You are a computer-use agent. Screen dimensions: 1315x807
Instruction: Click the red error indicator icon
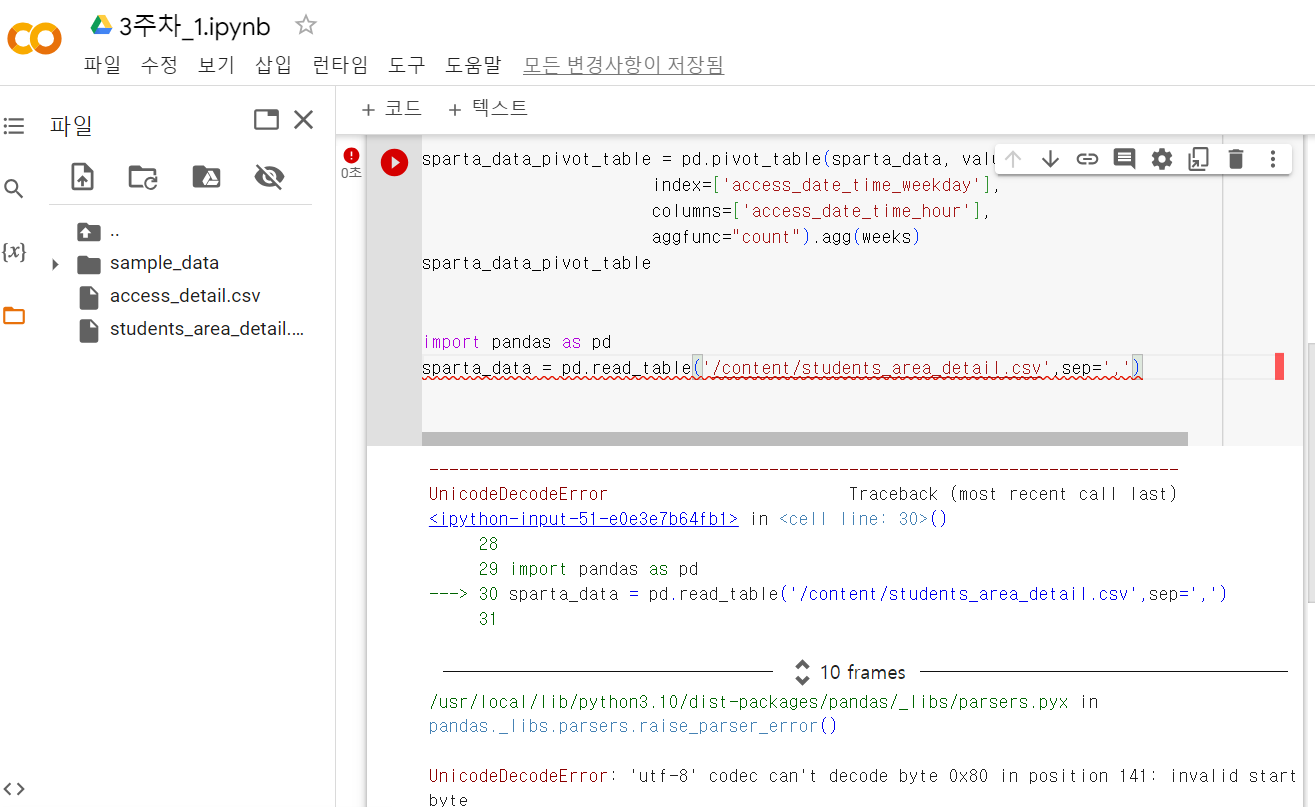[351, 155]
